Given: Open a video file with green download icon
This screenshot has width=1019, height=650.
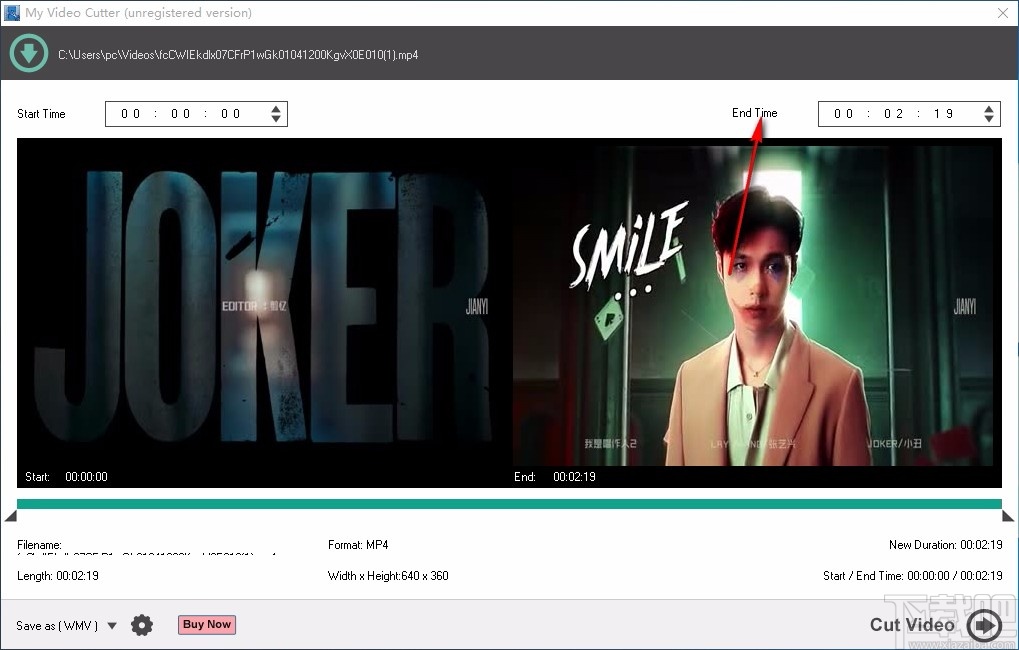Looking at the screenshot, I should 29,53.
